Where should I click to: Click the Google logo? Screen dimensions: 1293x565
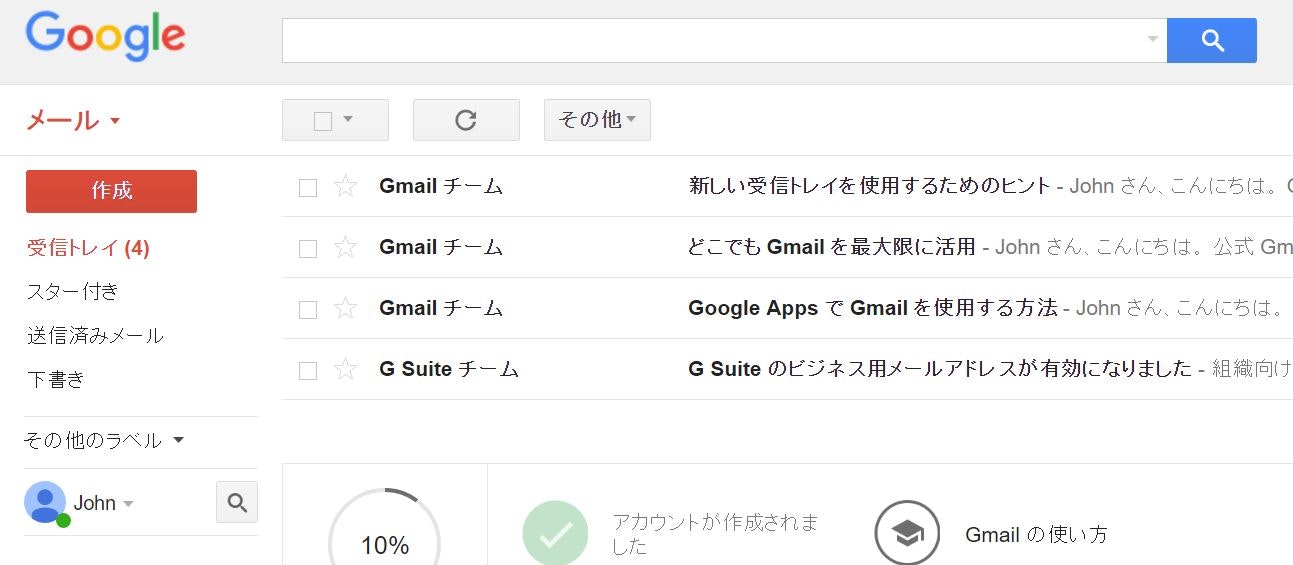point(105,38)
